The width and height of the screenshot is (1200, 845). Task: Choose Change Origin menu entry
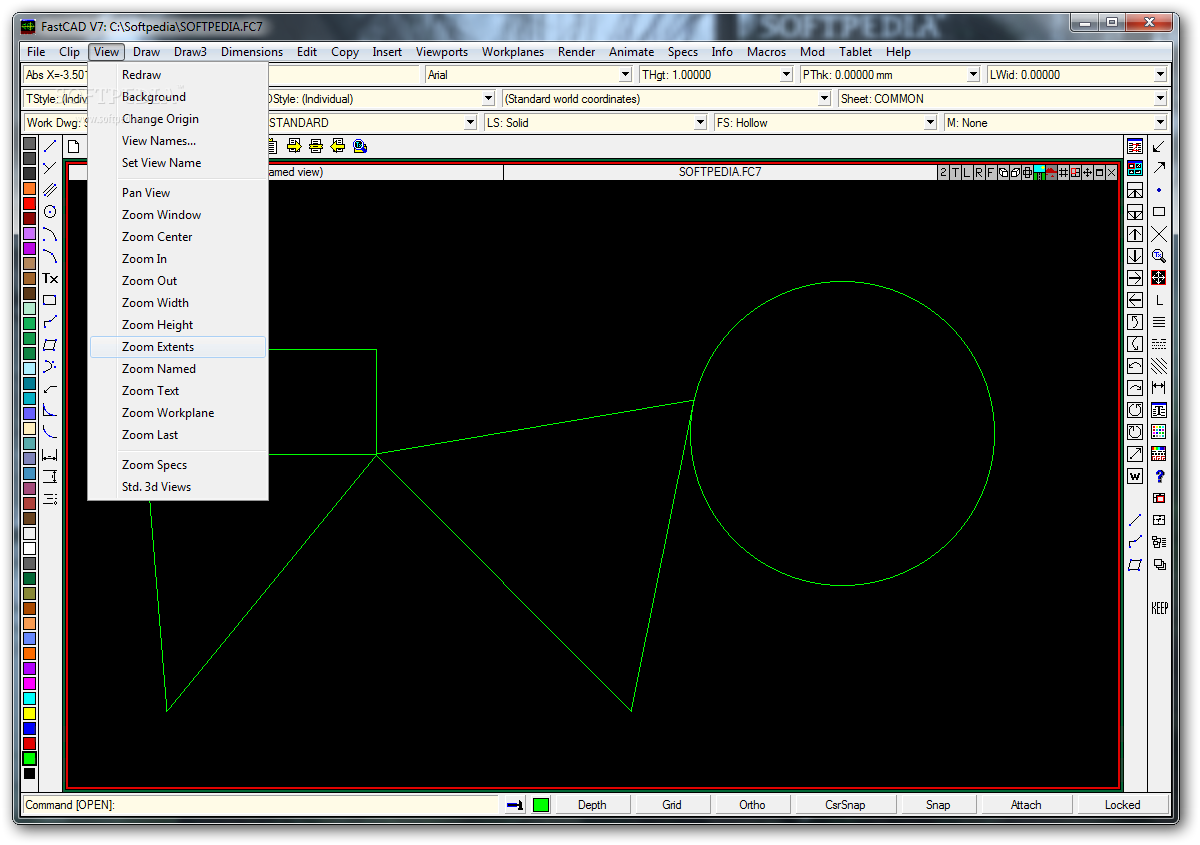click(178, 119)
